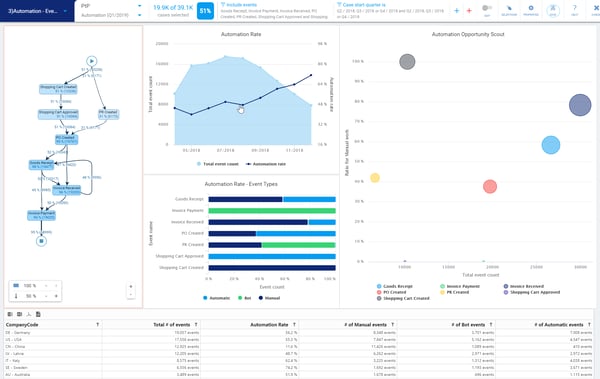This screenshot has width=600, height=379.
Task: Click the circled Share icon in the toolbar
Action: click(x=553, y=10)
